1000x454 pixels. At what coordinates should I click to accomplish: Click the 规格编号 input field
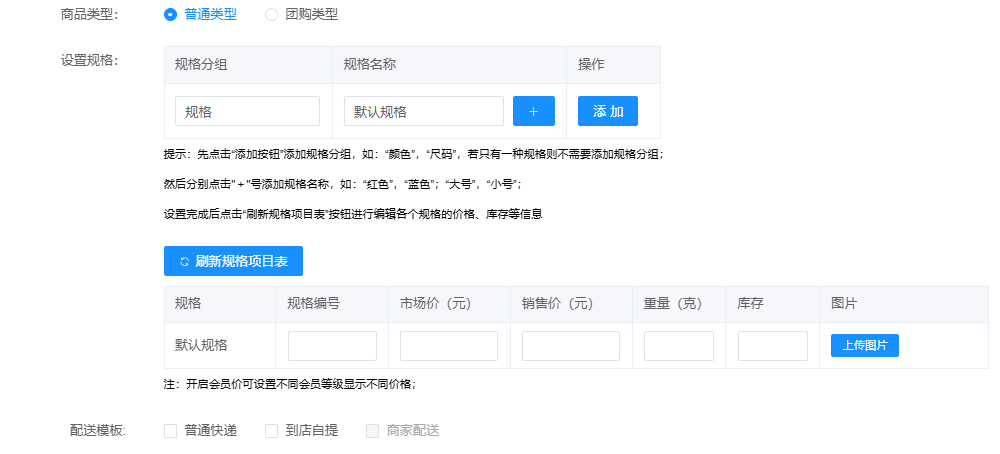coord(332,346)
